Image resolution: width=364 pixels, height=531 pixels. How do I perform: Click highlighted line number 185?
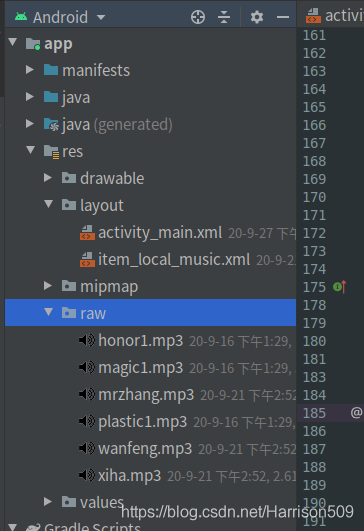(314, 413)
